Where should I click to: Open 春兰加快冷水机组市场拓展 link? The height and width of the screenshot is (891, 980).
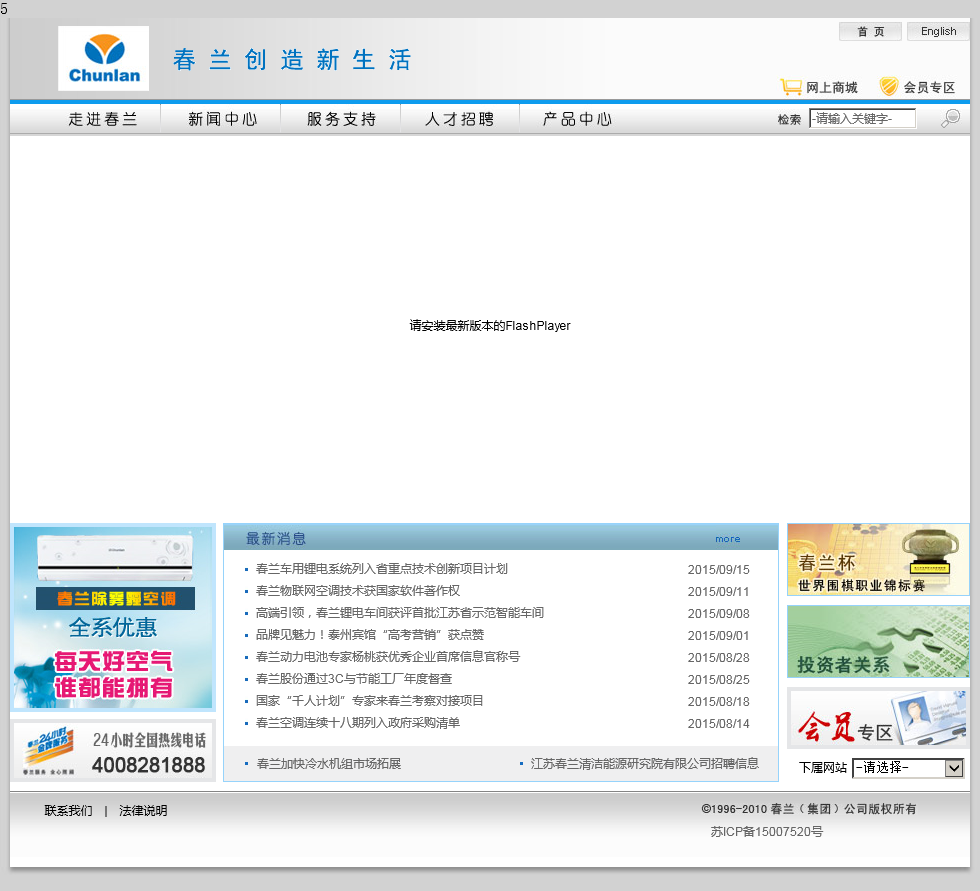(x=329, y=764)
